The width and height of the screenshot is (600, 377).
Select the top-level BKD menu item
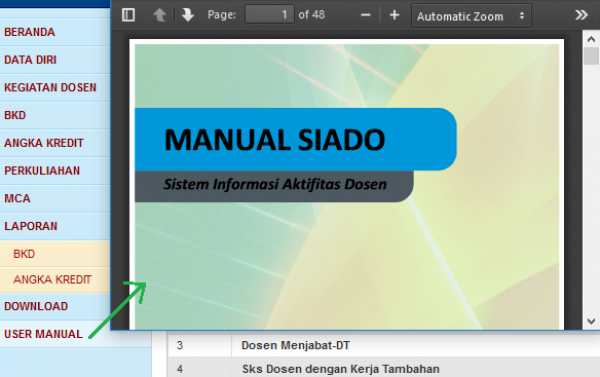coord(55,115)
